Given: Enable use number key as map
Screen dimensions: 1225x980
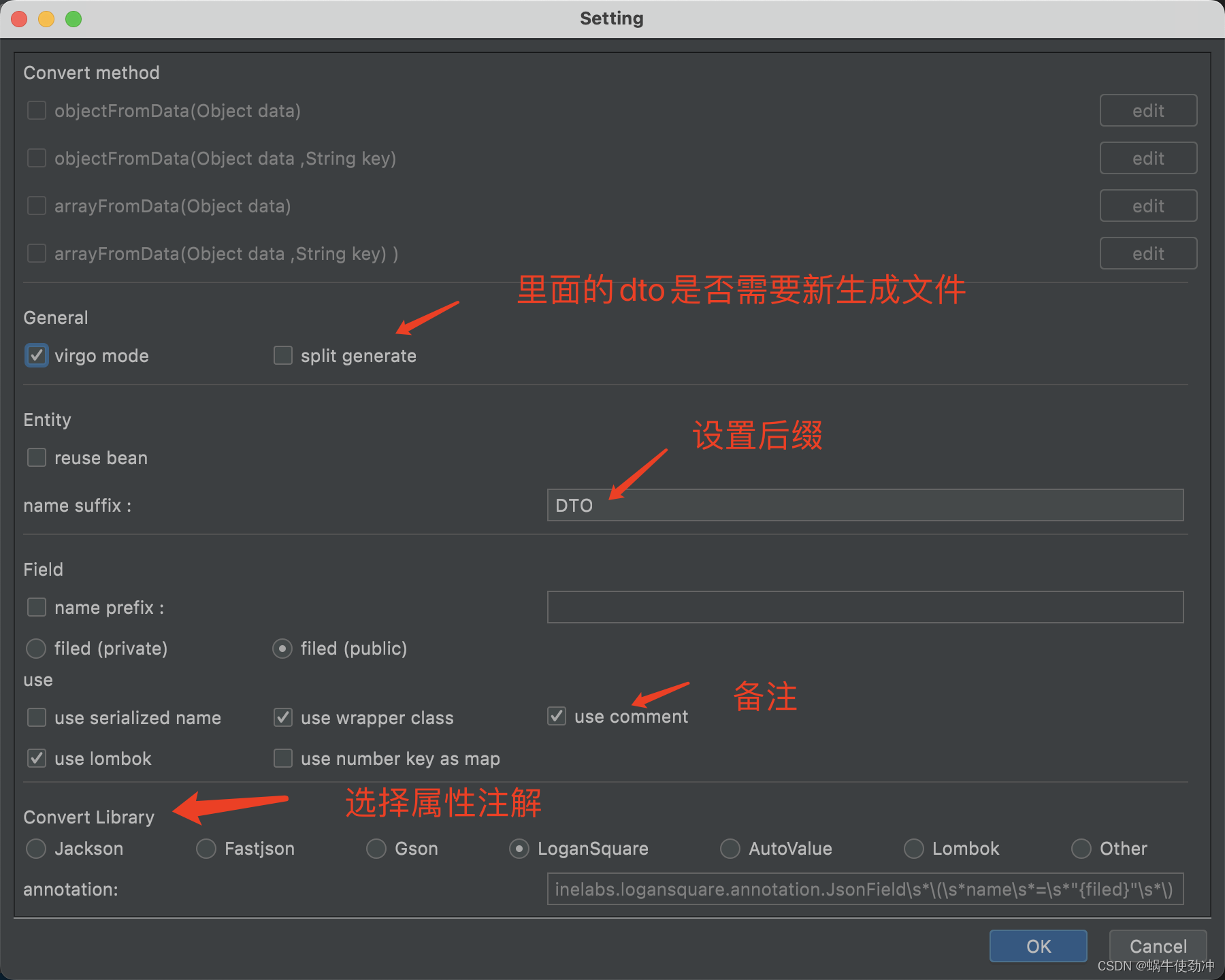Looking at the screenshot, I should 283,758.
